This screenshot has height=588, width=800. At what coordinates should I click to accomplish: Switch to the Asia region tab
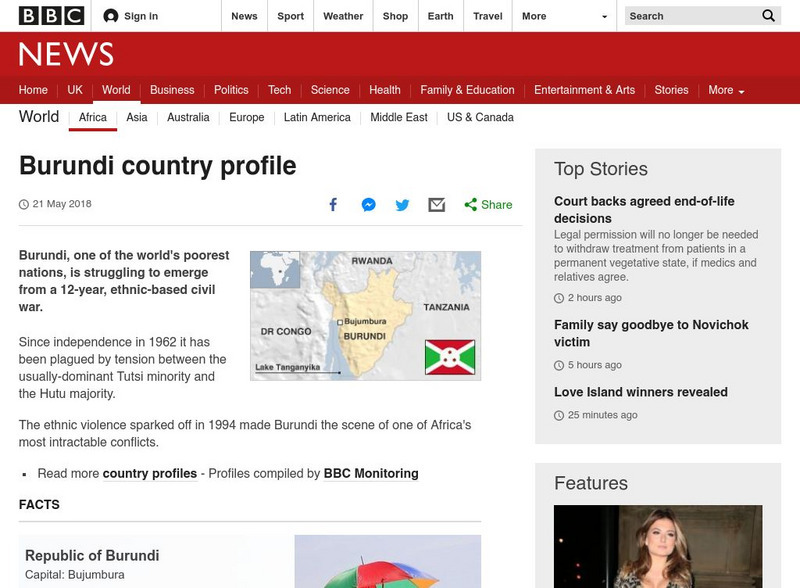click(x=134, y=117)
